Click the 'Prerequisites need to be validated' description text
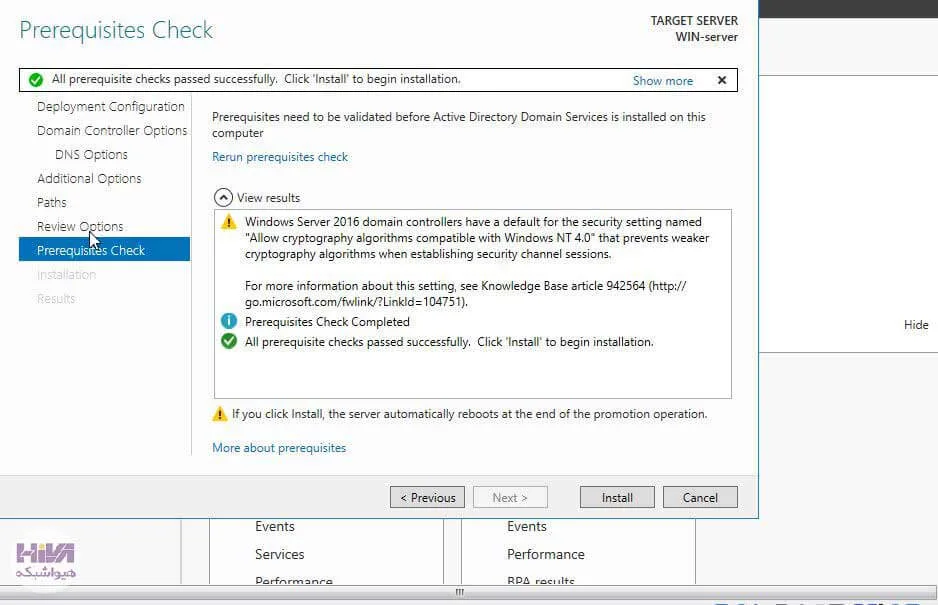Screen dimensions: 938x605 coord(459,125)
